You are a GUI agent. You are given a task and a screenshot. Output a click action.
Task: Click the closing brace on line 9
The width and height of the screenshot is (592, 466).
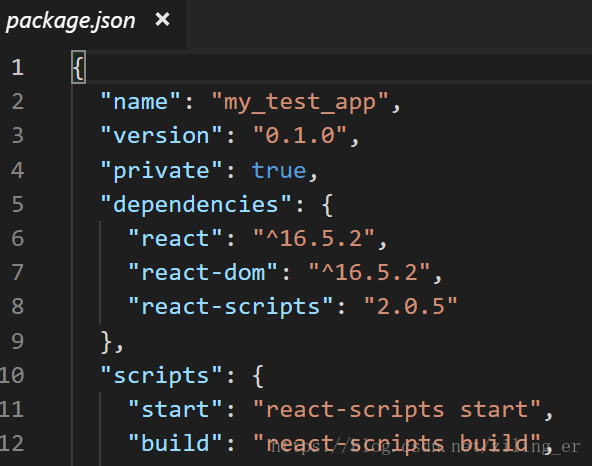tap(106, 342)
